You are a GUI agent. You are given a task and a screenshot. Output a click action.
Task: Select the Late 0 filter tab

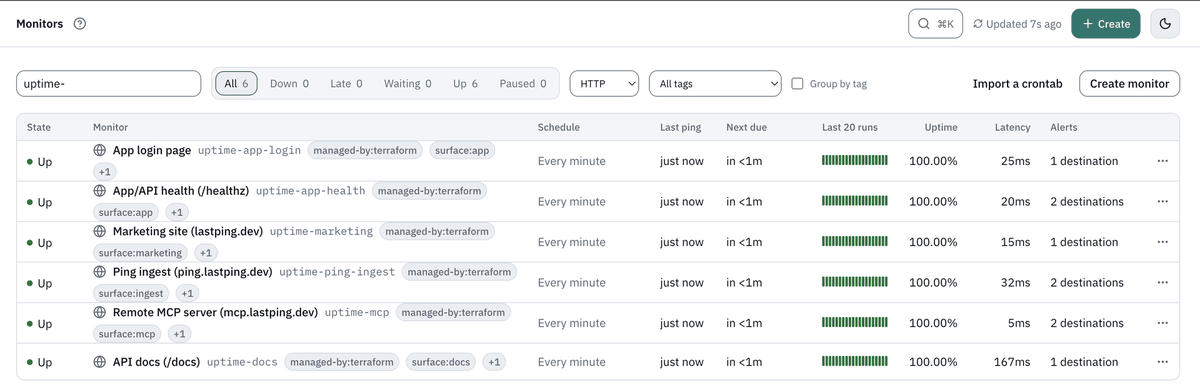[346, 84]
